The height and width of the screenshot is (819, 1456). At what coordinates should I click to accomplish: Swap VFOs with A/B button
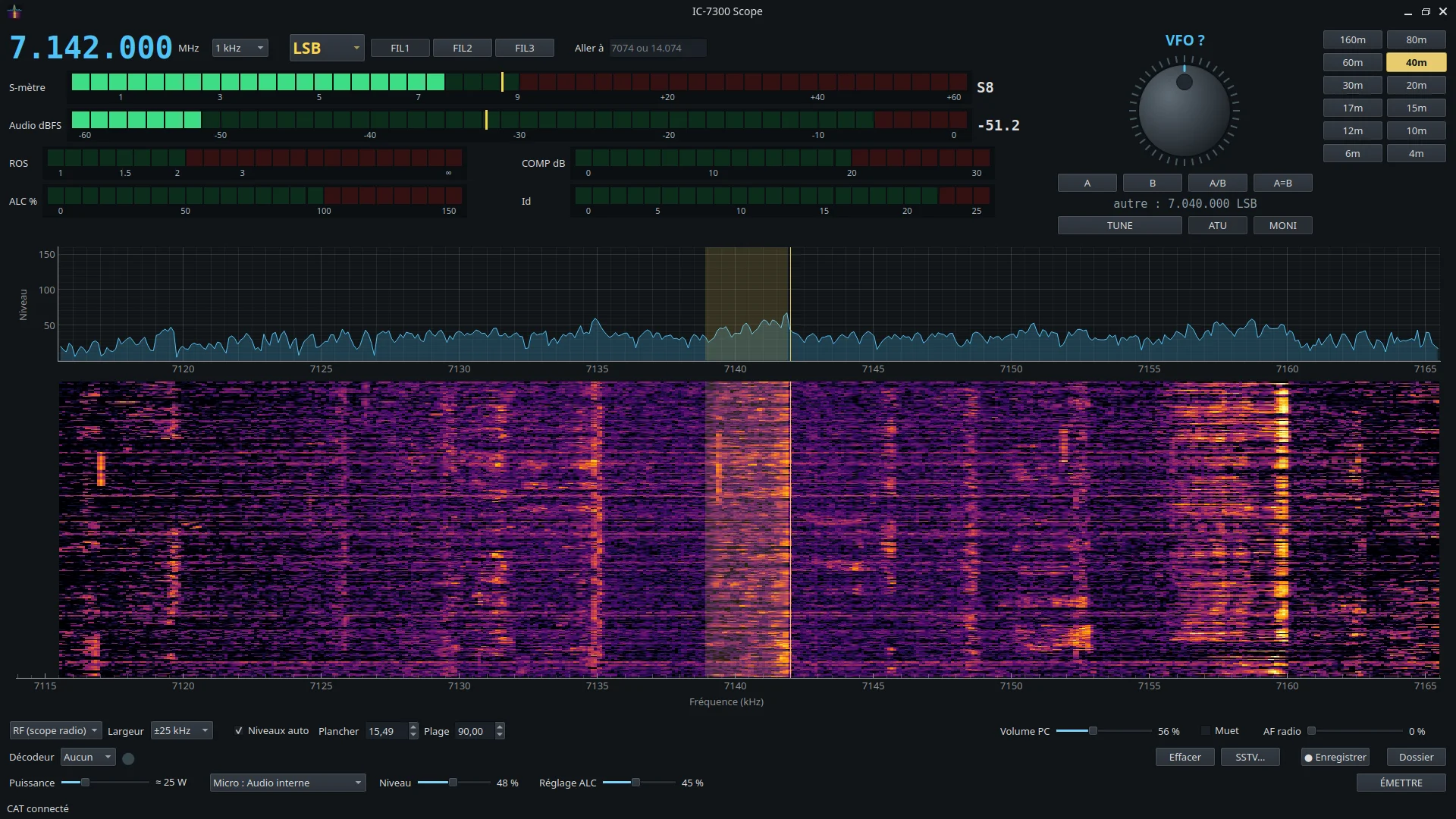point(1217,183)
